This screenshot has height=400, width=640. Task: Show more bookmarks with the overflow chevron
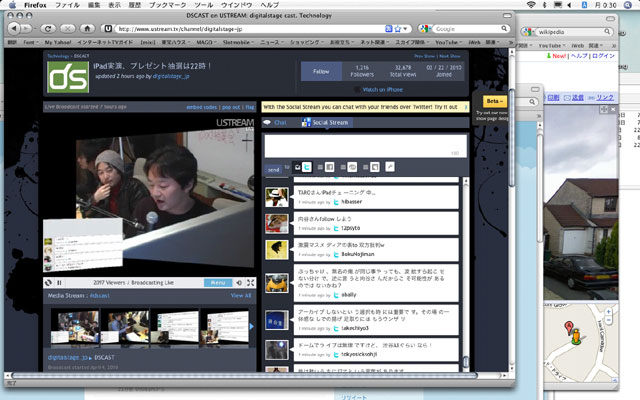pos(510,42)
